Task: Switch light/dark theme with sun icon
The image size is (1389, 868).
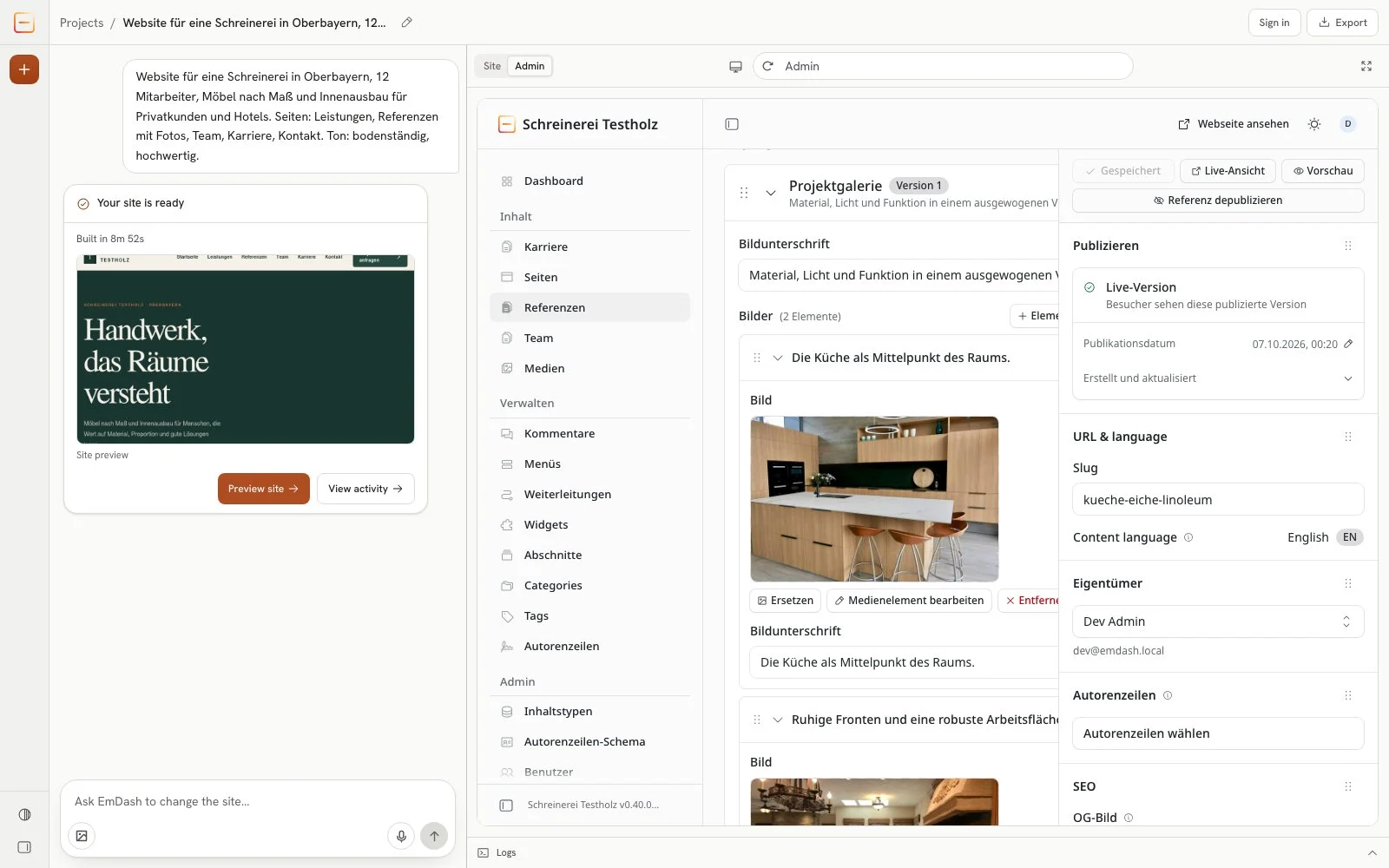Action: coord(1314,124)
